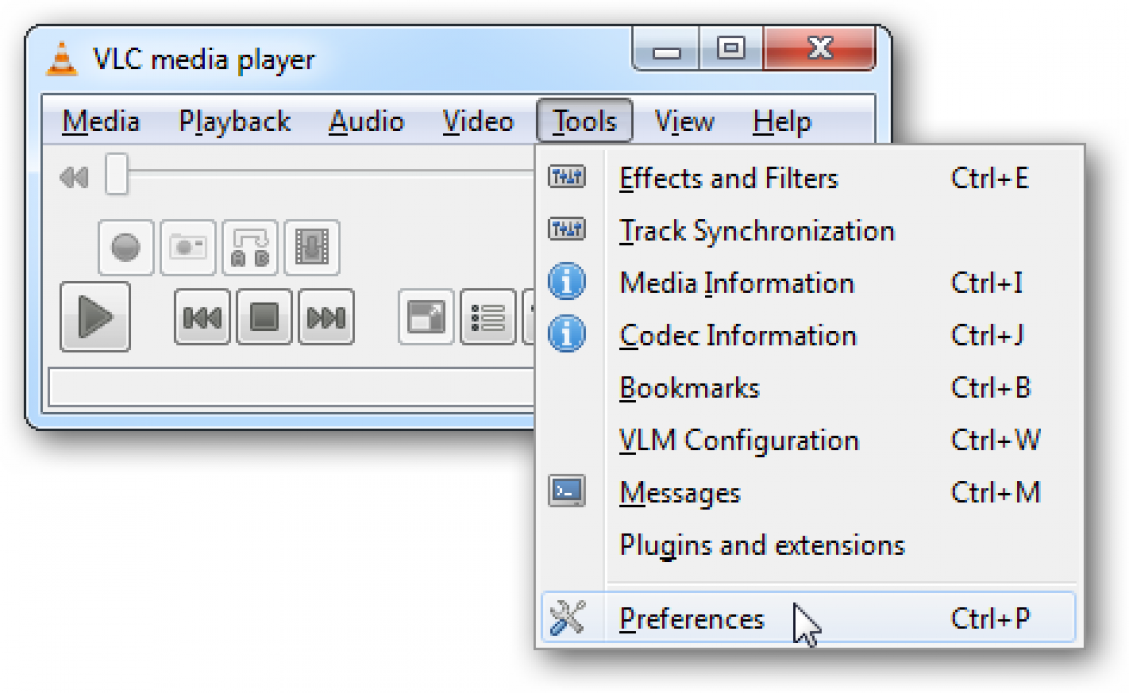Viewport: 1129px width, 693px height.
Task: Toggle fullscreen video button
Action: 426,317
